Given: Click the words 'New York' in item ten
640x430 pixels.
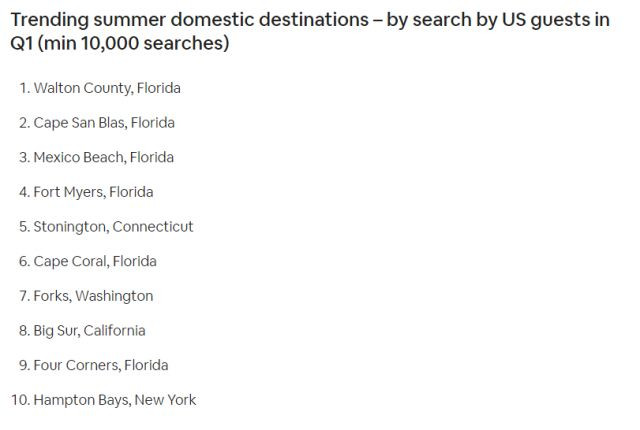Looking at the screenshot, I should [165, 400].
